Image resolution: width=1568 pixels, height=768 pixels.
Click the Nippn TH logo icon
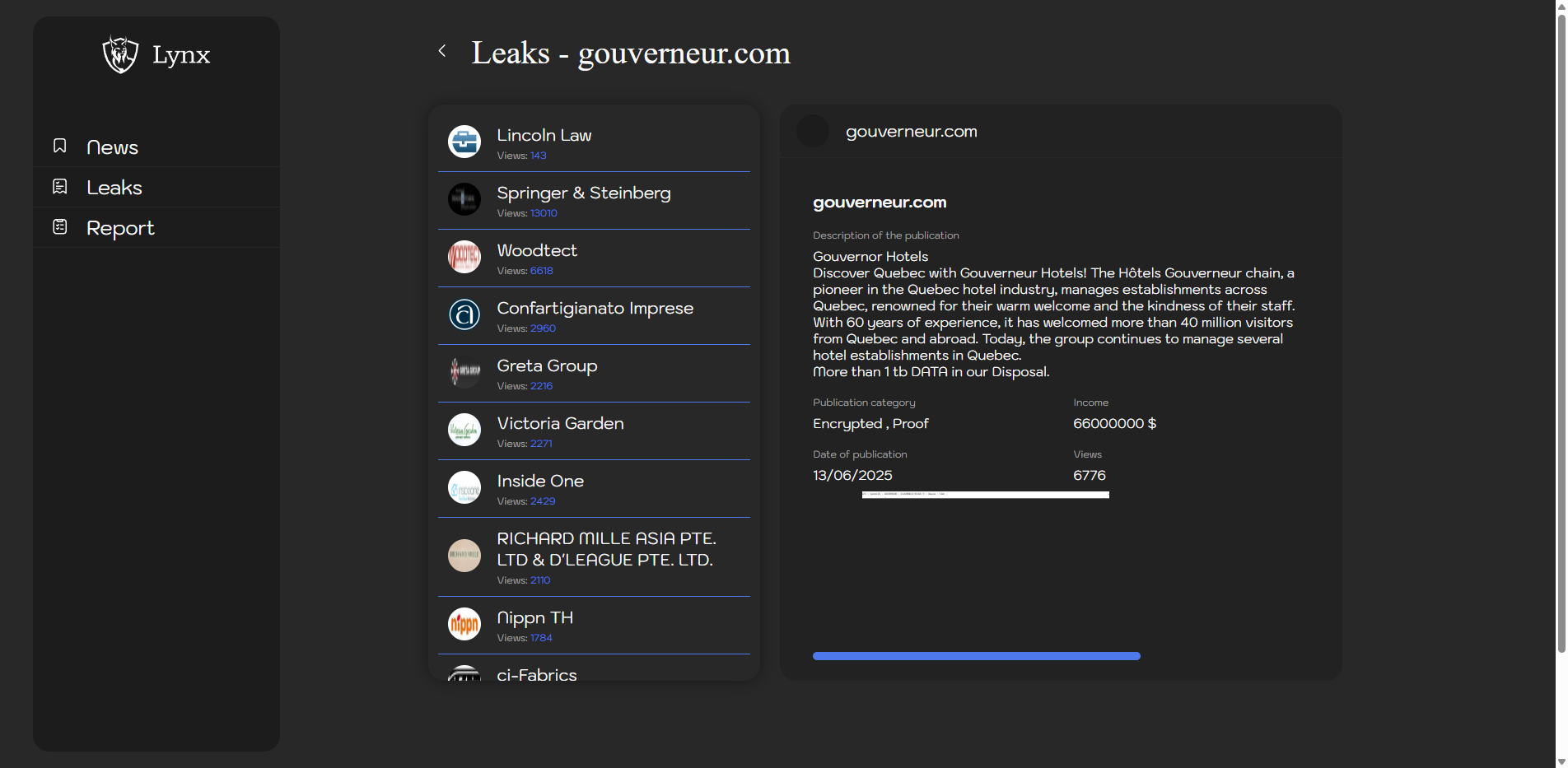[x=464, y=624]
